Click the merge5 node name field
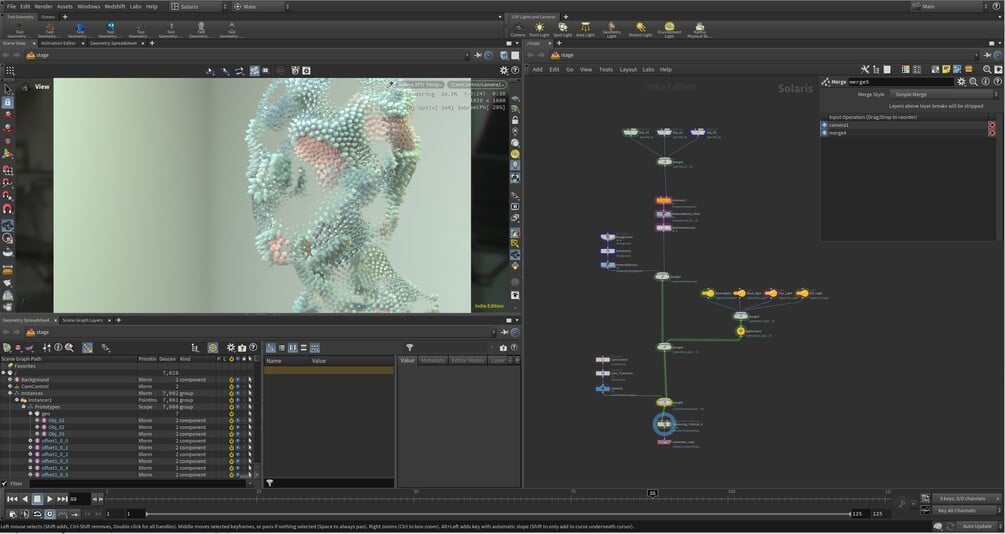 (x=900, y=81)
